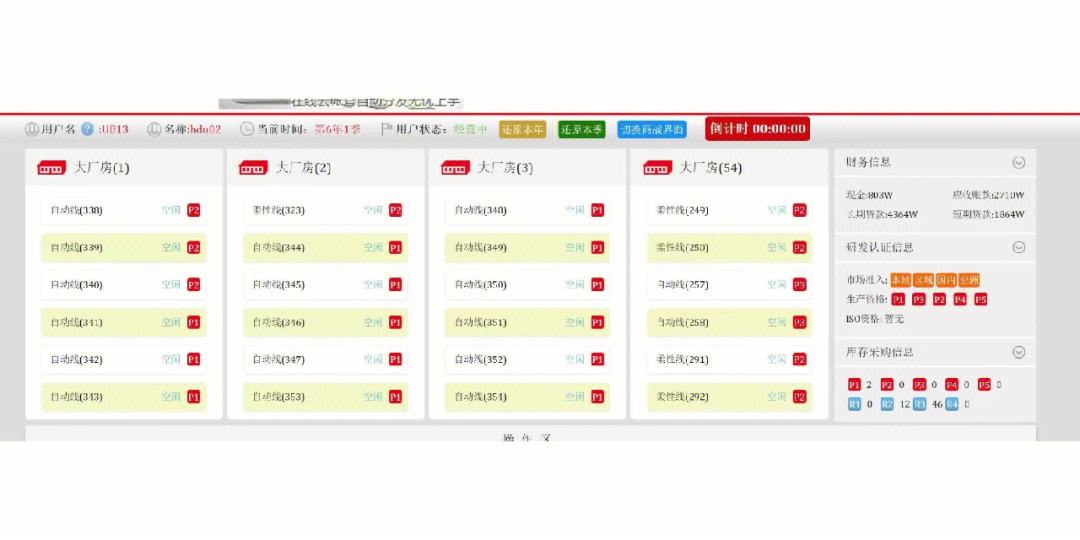Open the 大厂房(1) header title

click(101, 168)
